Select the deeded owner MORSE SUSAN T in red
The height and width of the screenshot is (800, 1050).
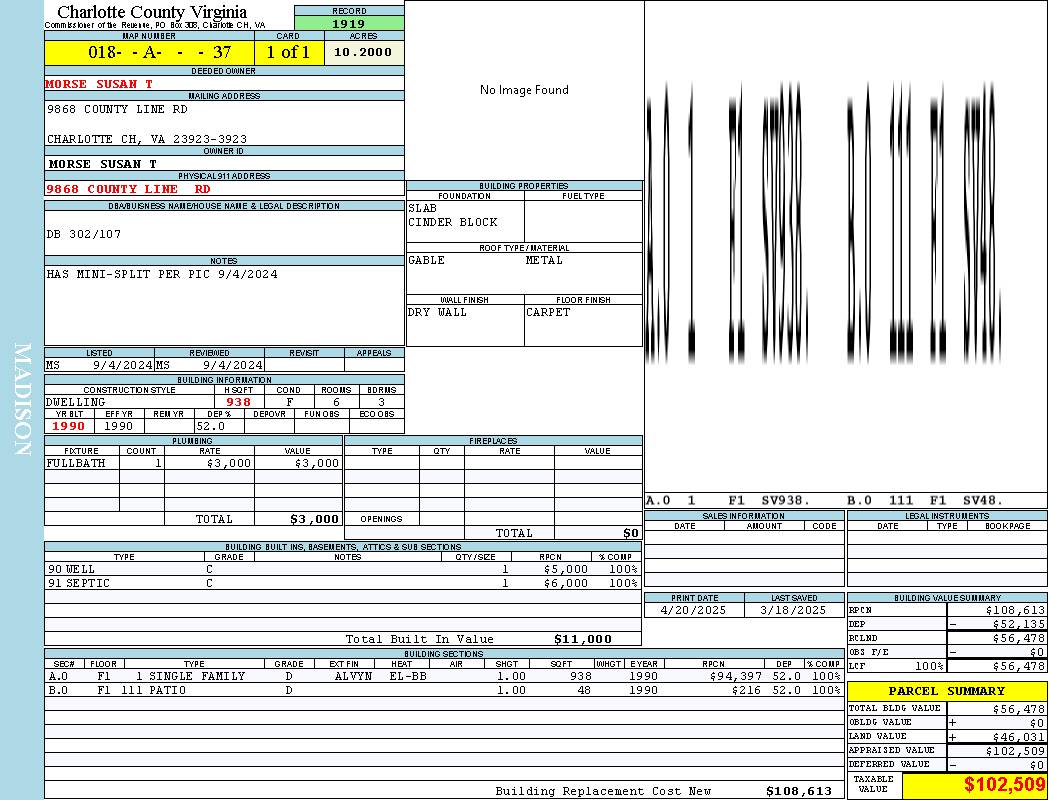[99, 84]
